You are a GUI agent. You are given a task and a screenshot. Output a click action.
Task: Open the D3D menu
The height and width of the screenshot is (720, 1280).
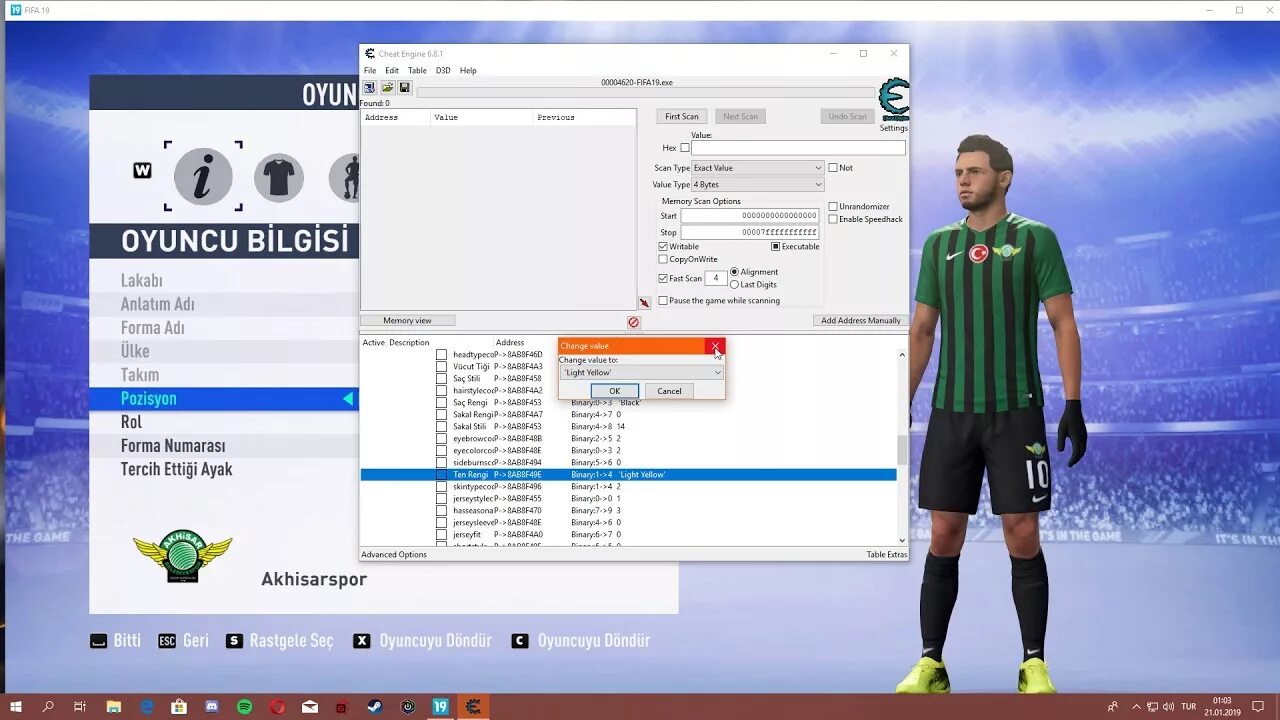[x=443, y=71]
